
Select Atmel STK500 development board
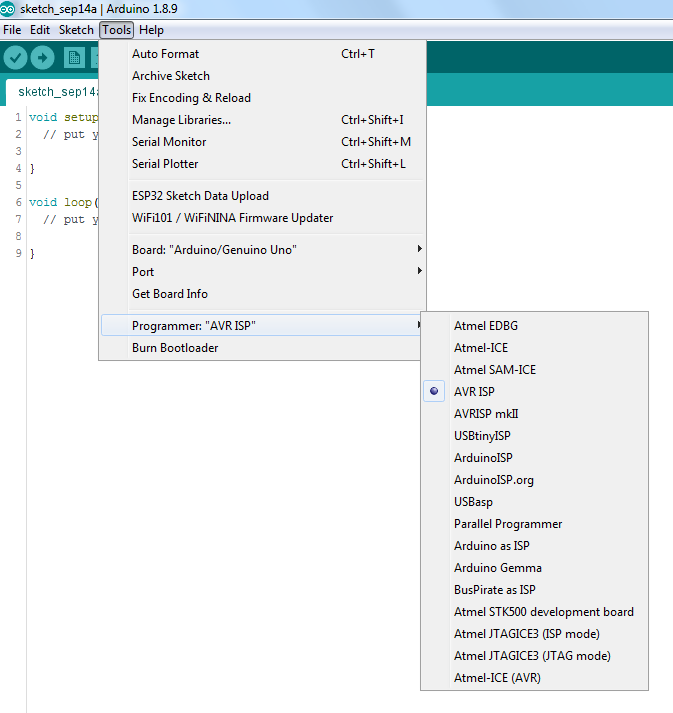point(534,612)
